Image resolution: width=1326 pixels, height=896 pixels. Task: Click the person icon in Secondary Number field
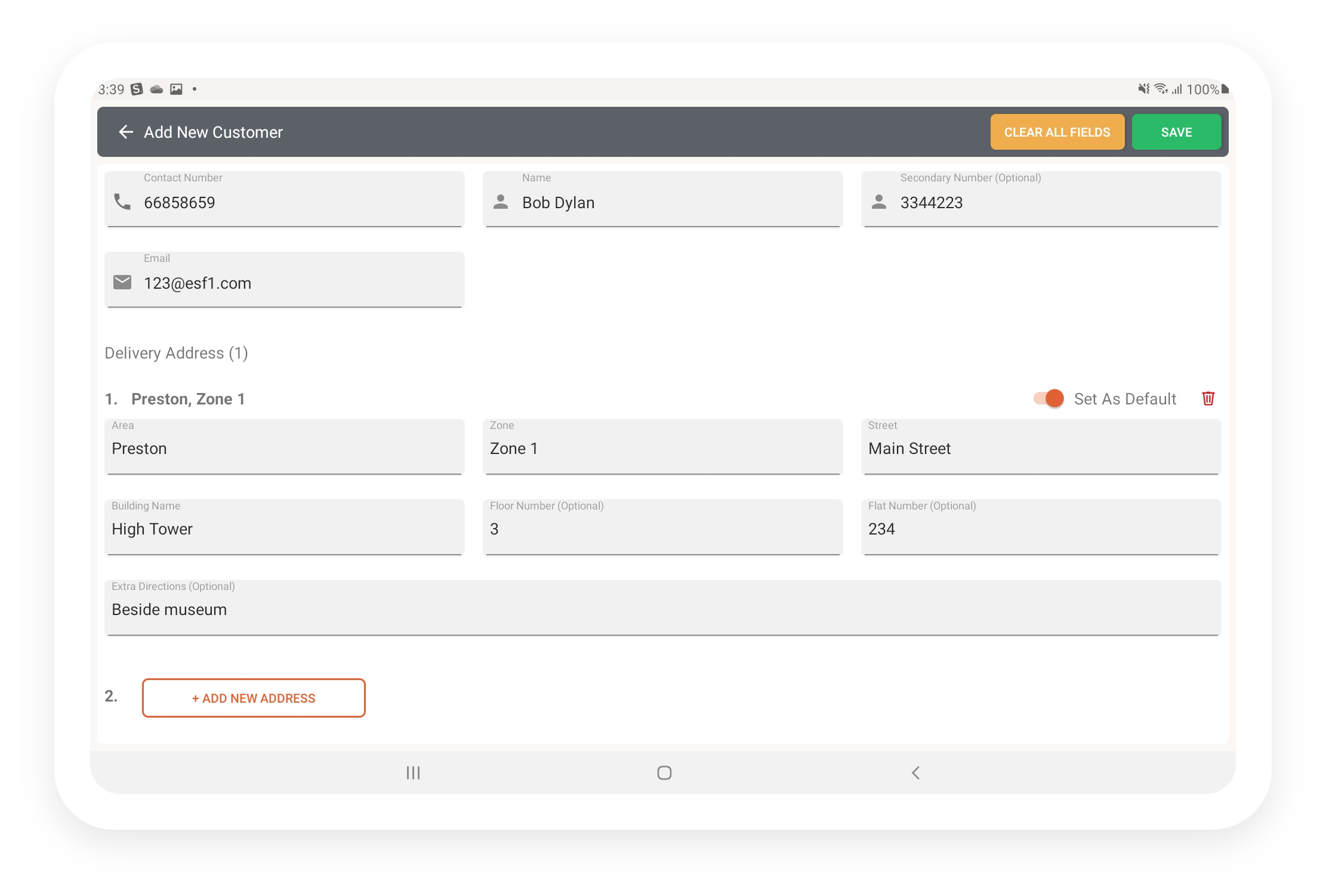[879, 202]
